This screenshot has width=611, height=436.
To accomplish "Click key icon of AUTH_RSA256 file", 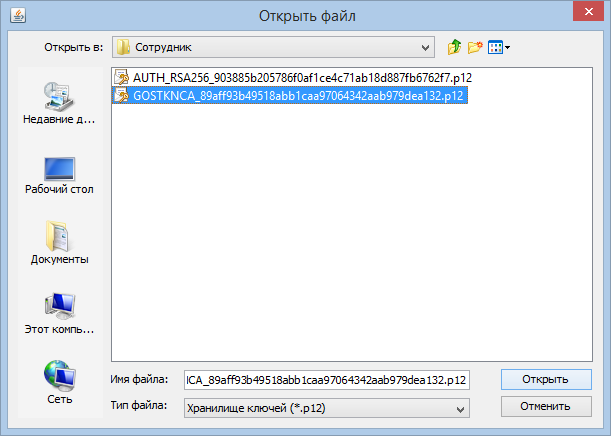I will pyautogui.click(x=123, y=77).
